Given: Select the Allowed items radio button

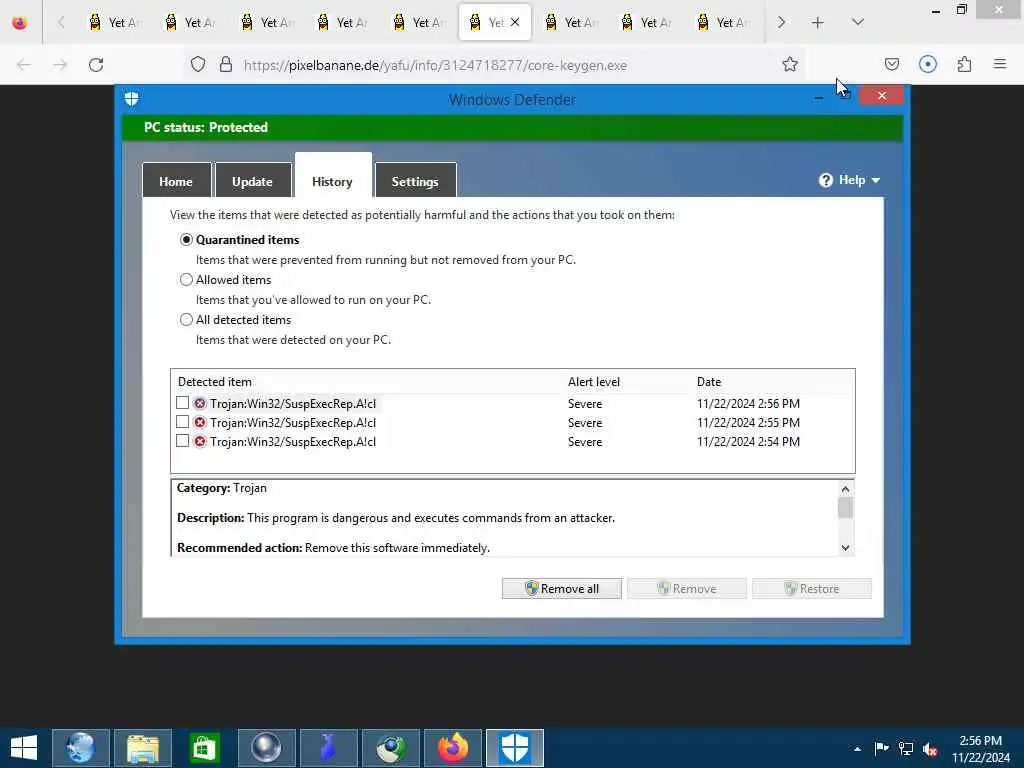Looking at the screenshot, I should coord(186,280).
